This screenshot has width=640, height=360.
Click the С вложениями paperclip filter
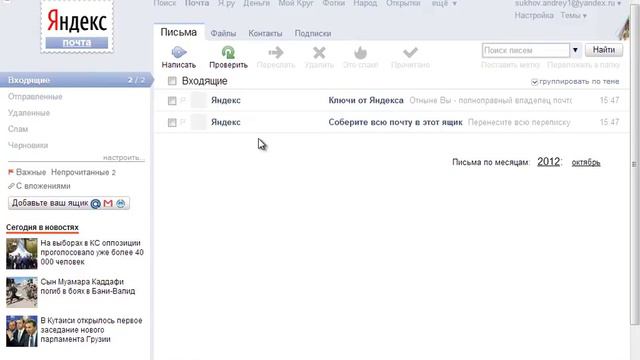click(39, 186)
